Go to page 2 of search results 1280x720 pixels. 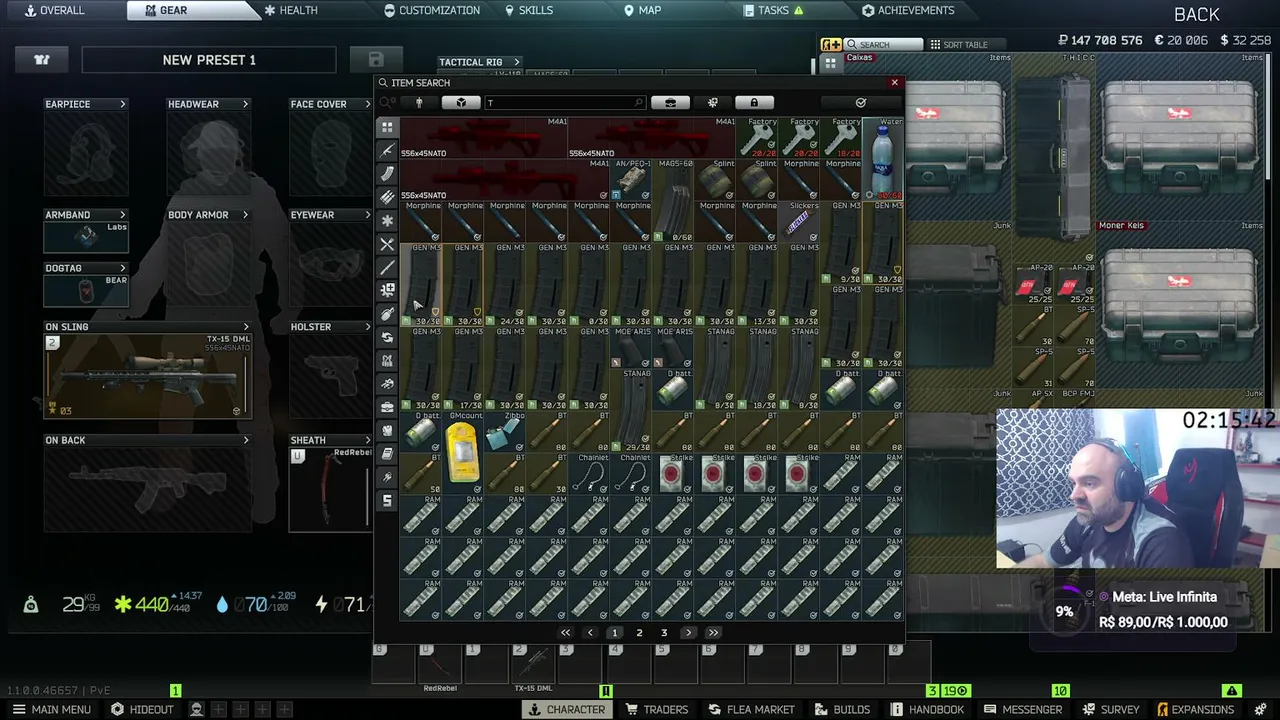[639, 633]
